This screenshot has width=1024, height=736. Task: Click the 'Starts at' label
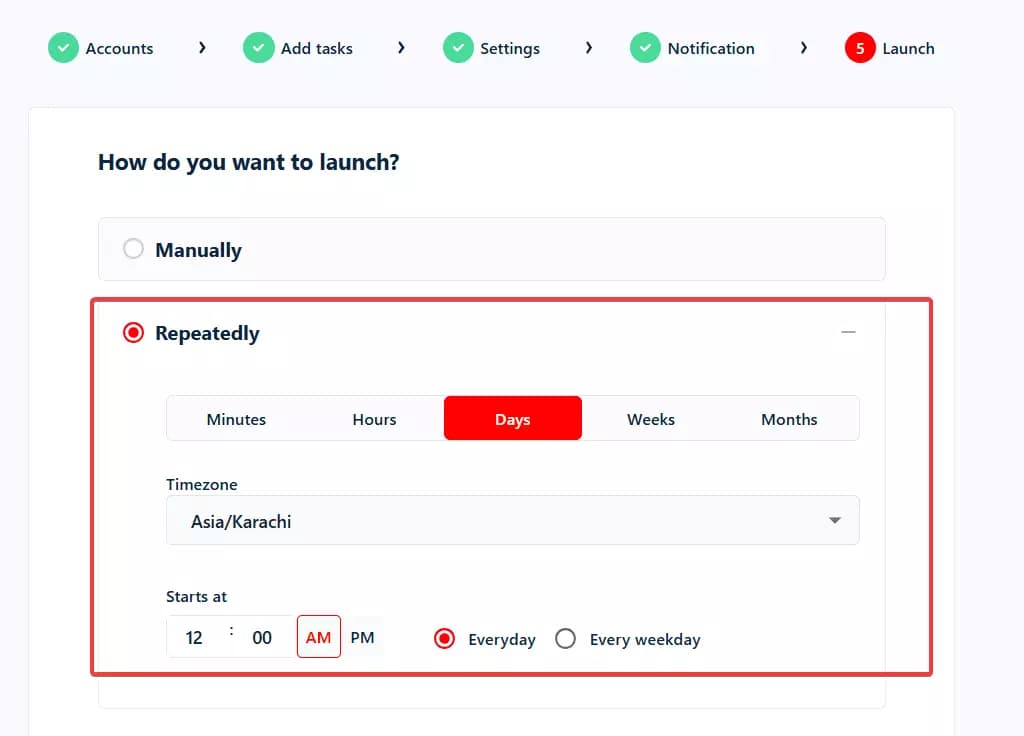point(197,596)
